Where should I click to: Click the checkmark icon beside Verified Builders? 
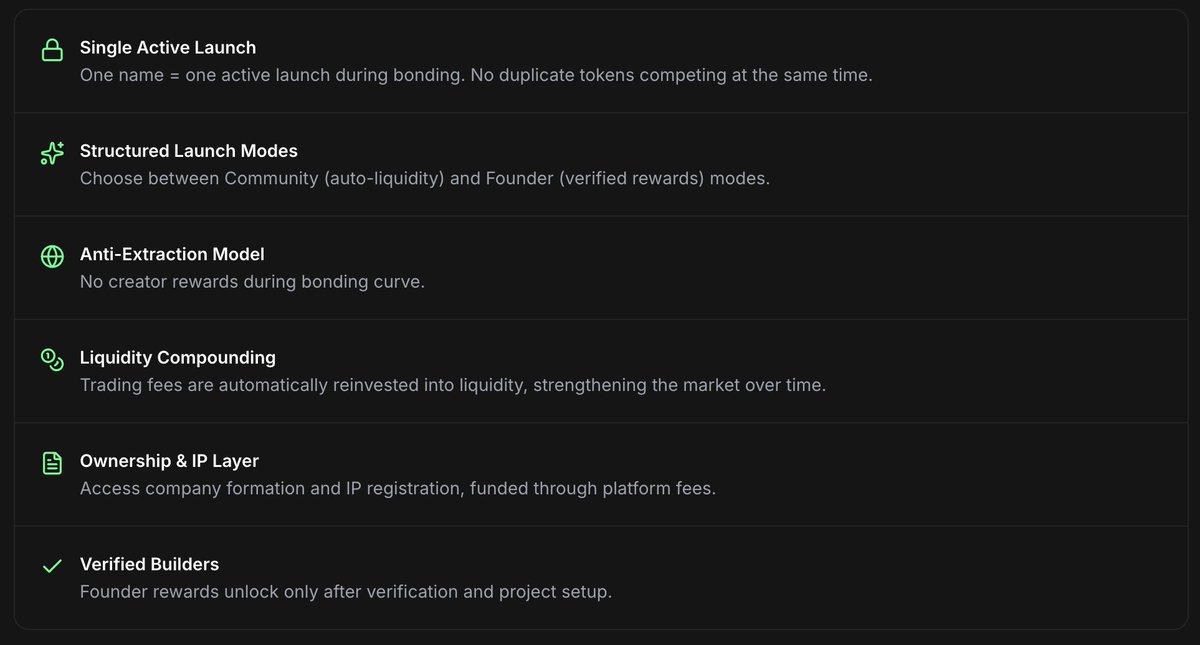(x=52, y=566)
